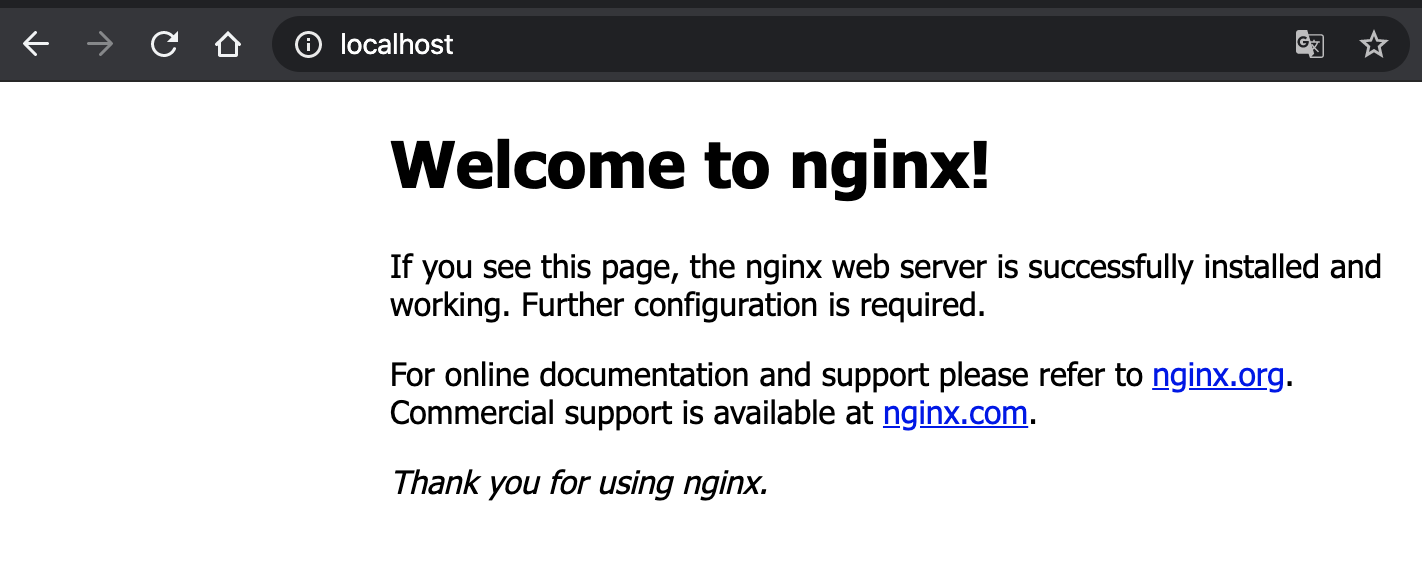Viewport: 1422px width, 580px height.
Task: Click the "Further configuration is required." sentence
Action: click(x=754, y=305)
